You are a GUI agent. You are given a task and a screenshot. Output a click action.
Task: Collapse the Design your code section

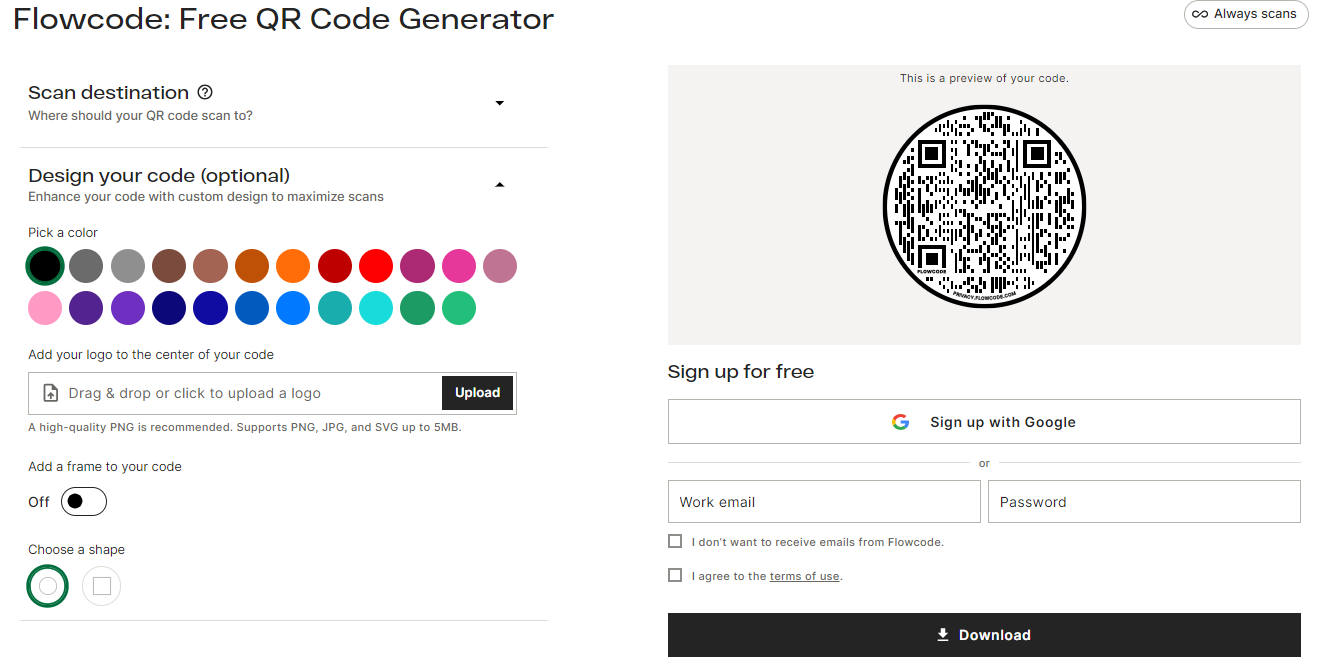[499, 184]
